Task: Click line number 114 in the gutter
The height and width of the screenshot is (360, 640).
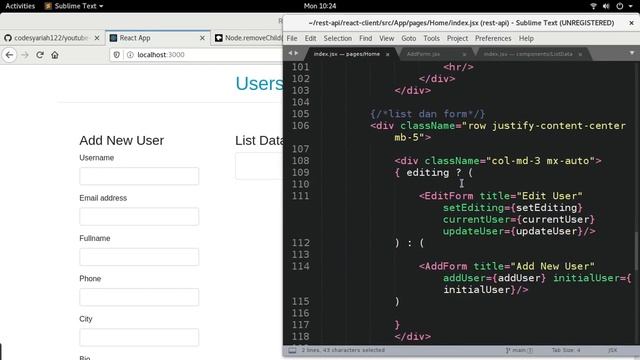Action: point(300,266)
